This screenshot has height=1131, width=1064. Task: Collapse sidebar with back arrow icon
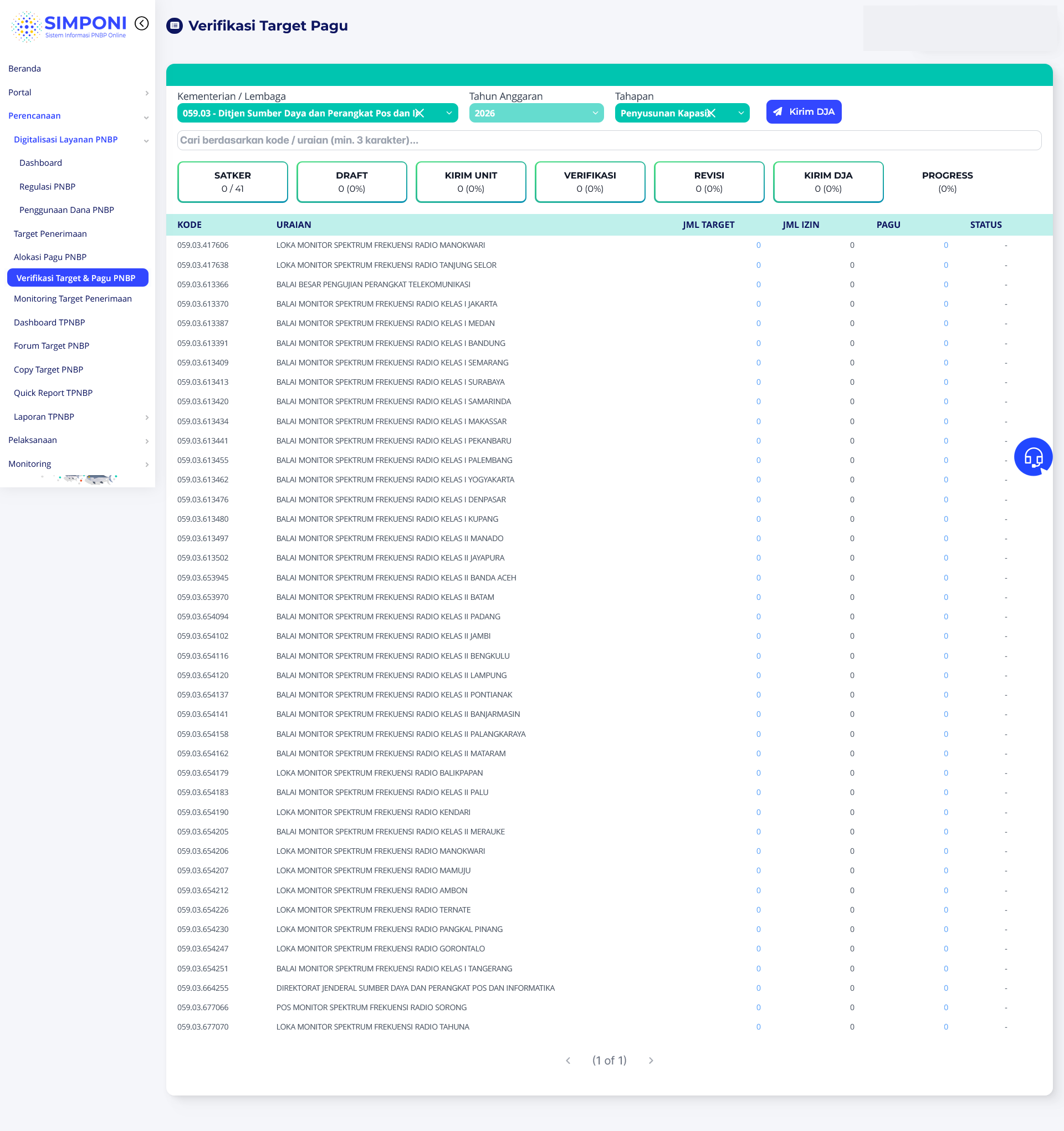(142, 23)
